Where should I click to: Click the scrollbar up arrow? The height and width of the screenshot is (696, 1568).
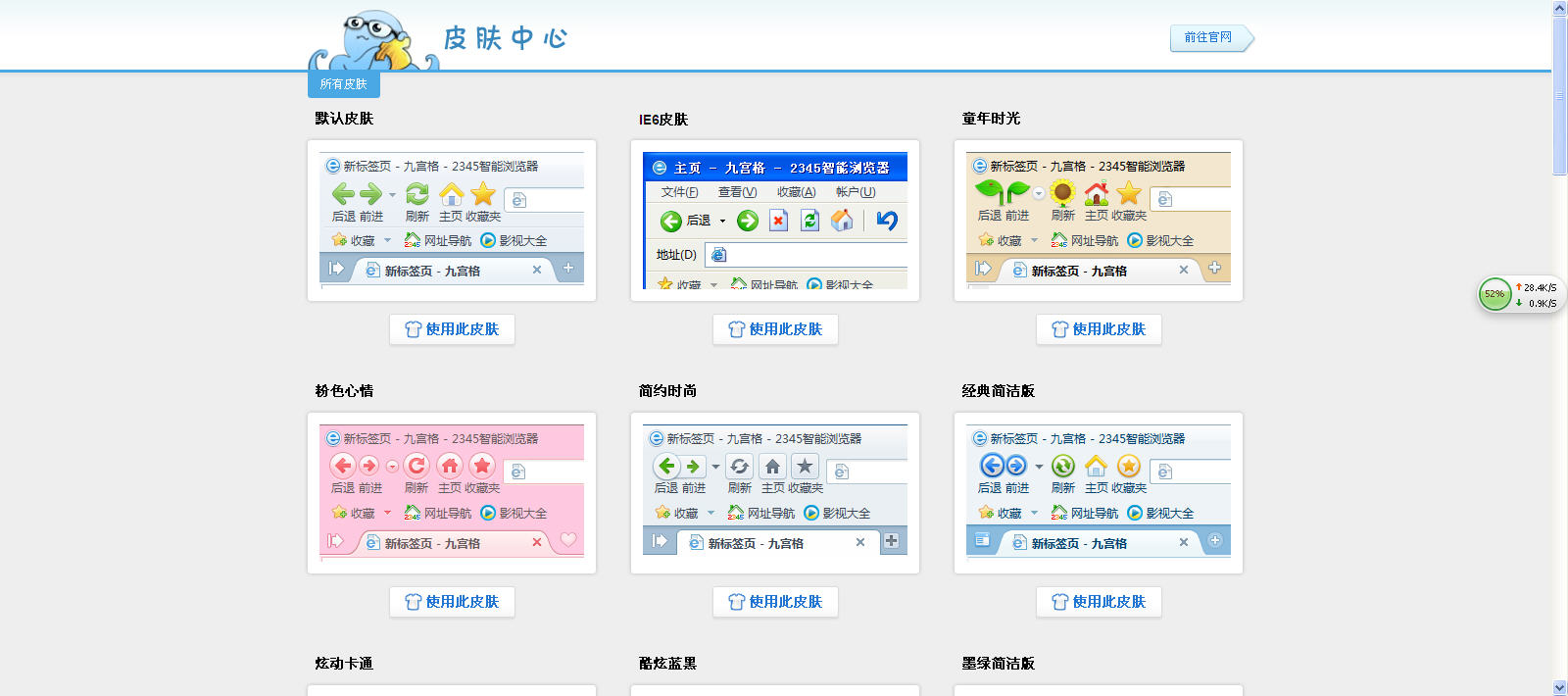coord(1559,8)
